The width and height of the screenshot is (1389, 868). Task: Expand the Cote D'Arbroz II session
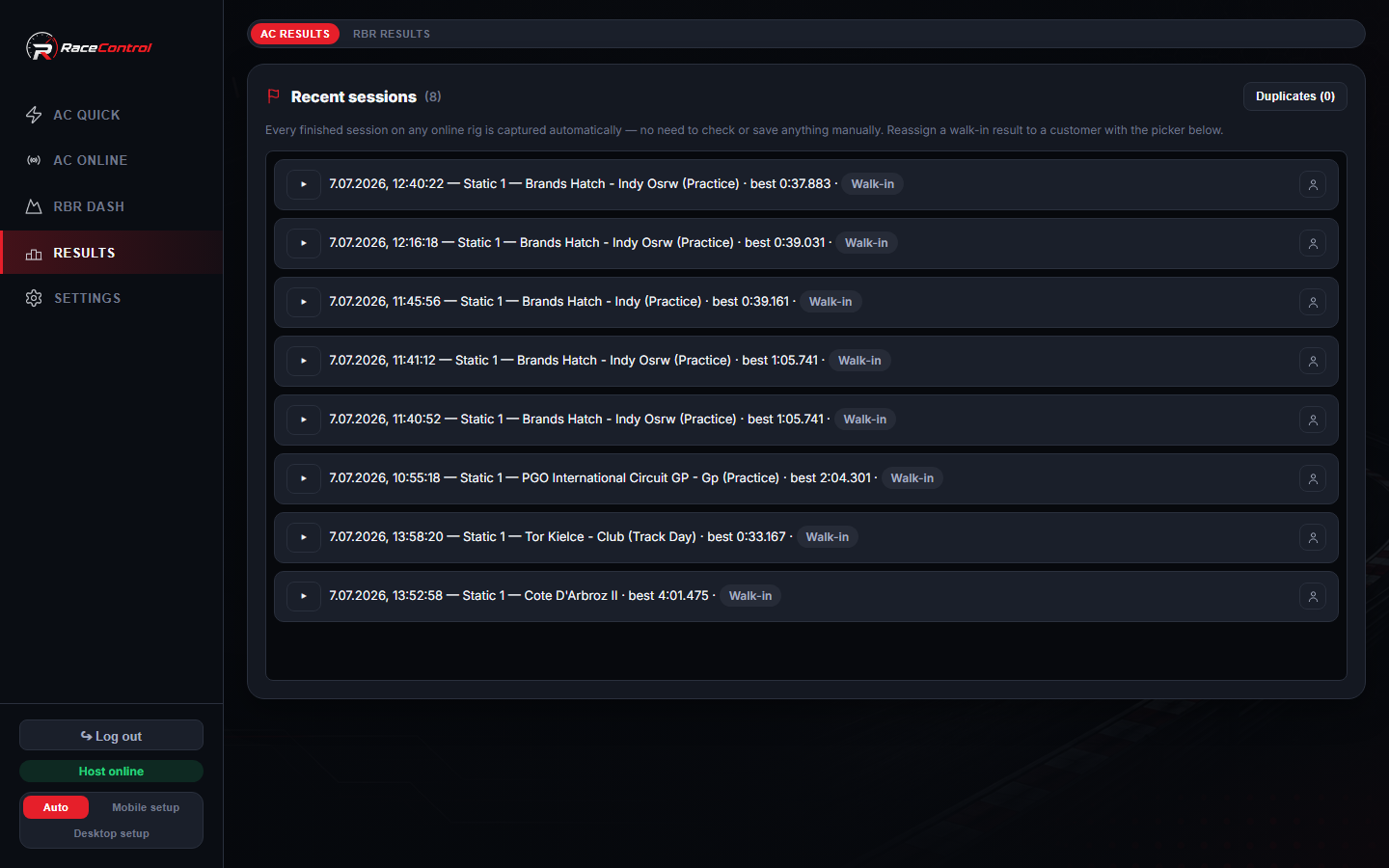[304, 596]
